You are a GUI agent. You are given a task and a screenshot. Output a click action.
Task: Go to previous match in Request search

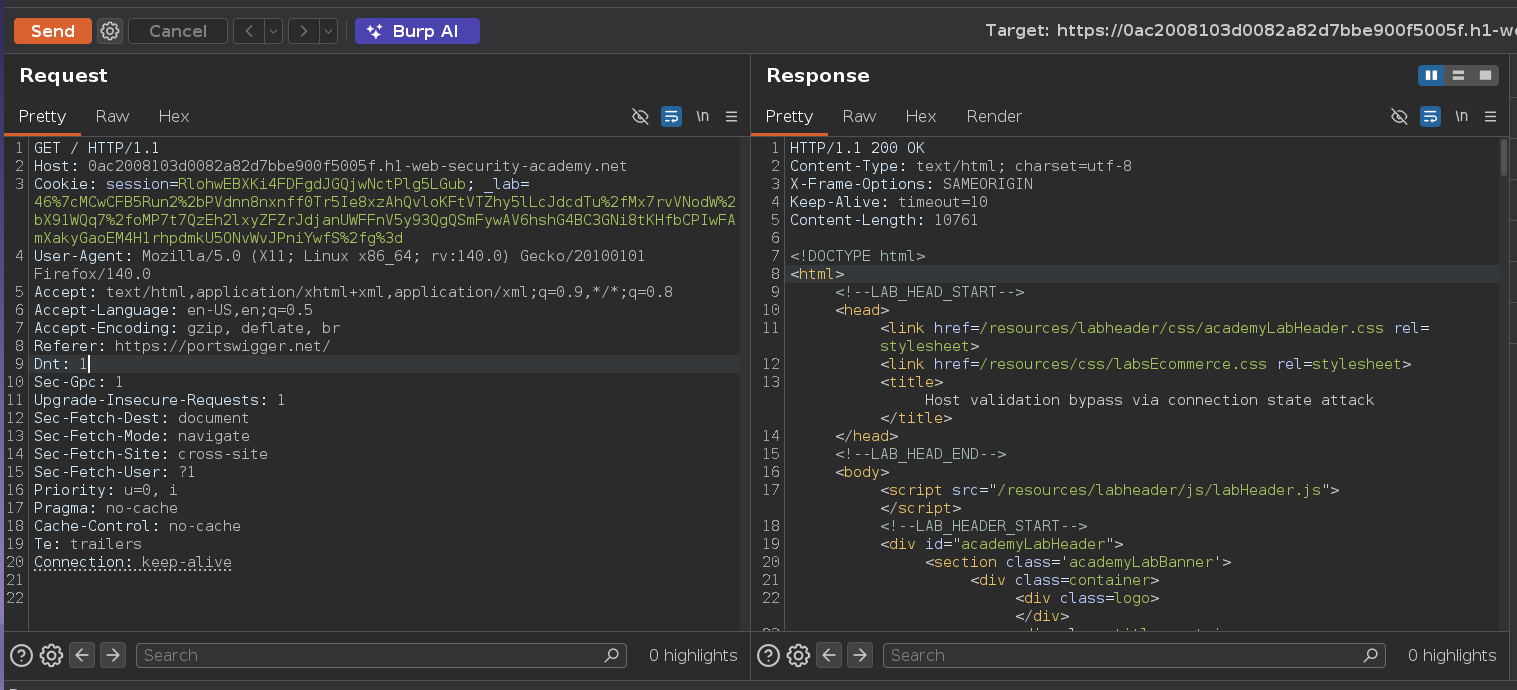82,655
